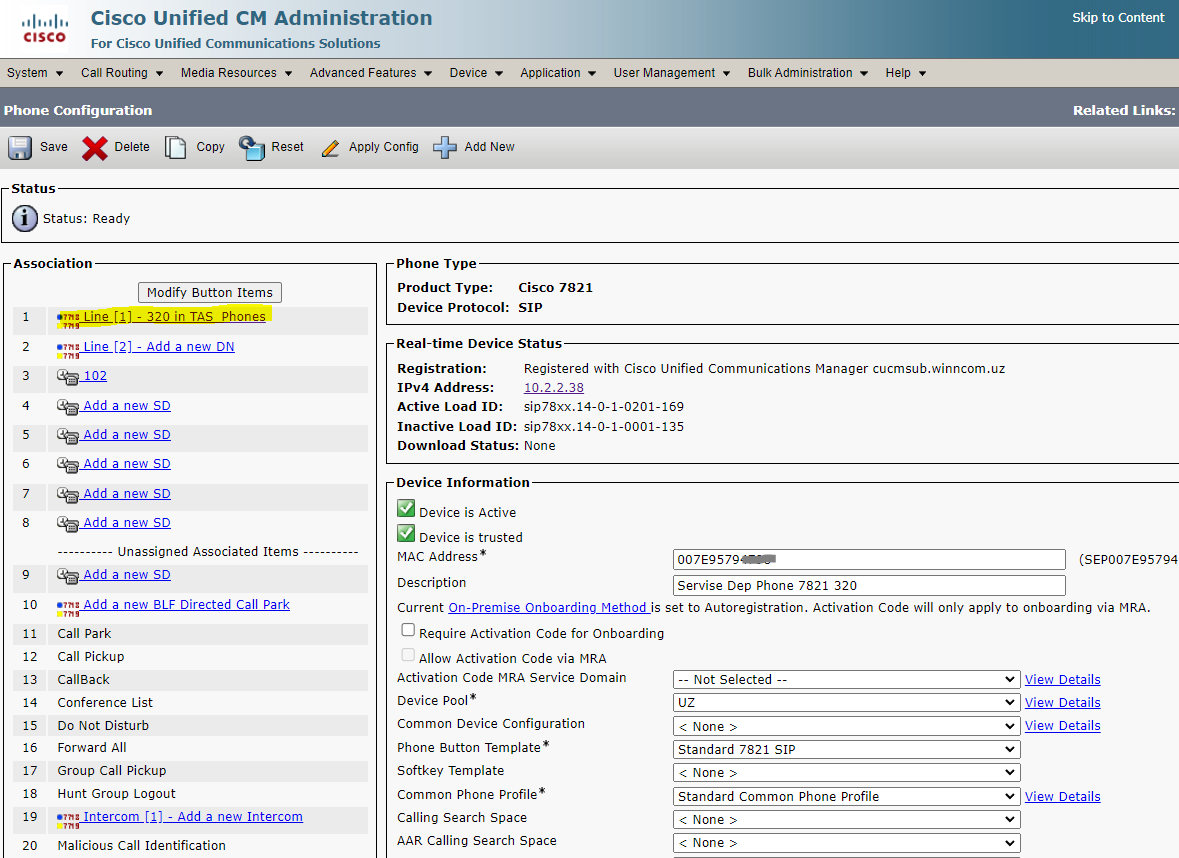Open the Device Pool dropdown

pyautogui.click(x=845, y=702)
